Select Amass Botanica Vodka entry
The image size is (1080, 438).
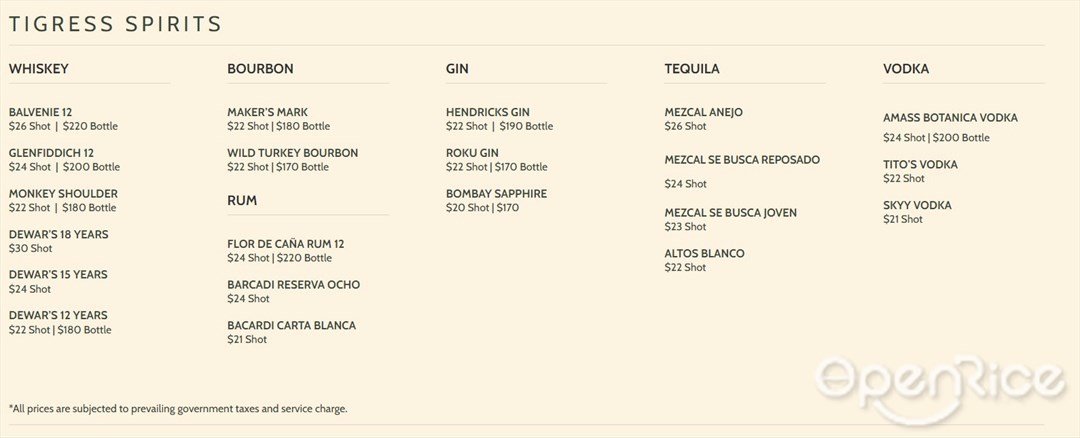click(951, 118)
